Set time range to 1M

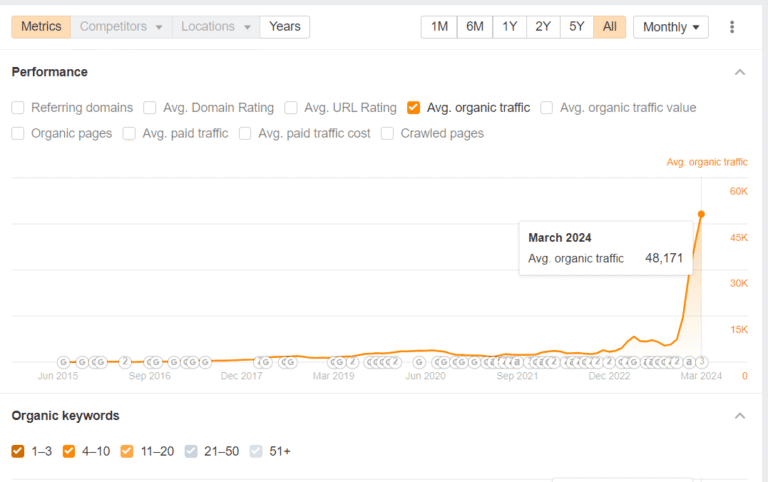coord(439,27)
